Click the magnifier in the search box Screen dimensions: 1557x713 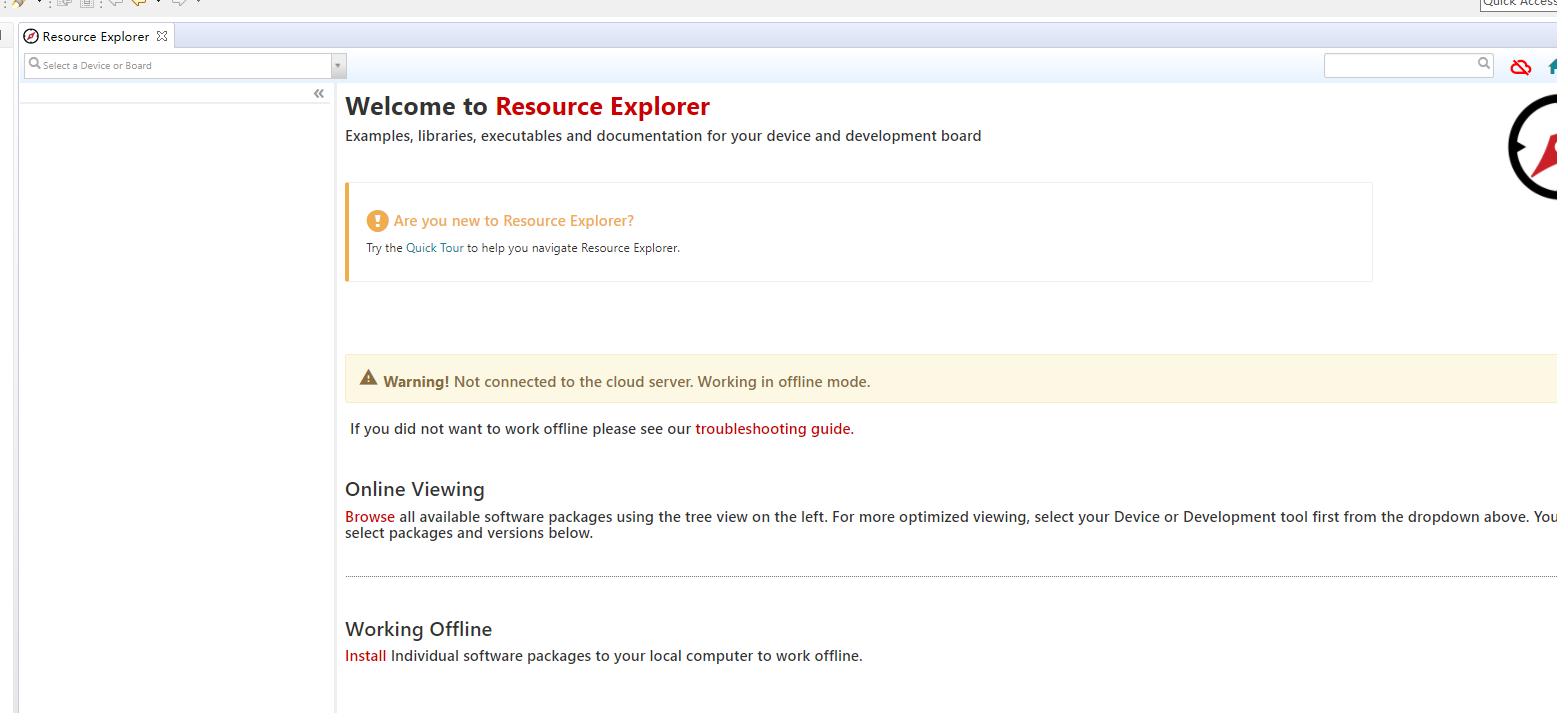click(1484, 64)
